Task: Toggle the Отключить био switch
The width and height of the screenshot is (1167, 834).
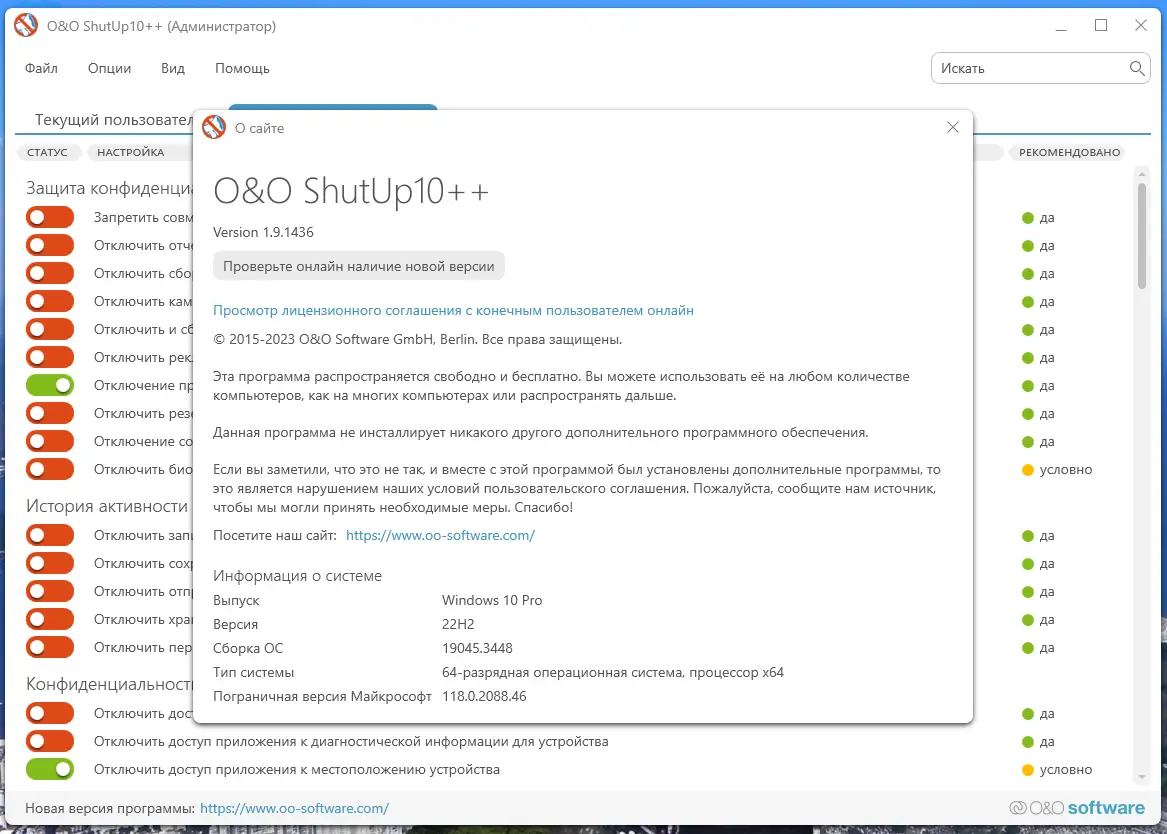Action: (x=50, y=469)
